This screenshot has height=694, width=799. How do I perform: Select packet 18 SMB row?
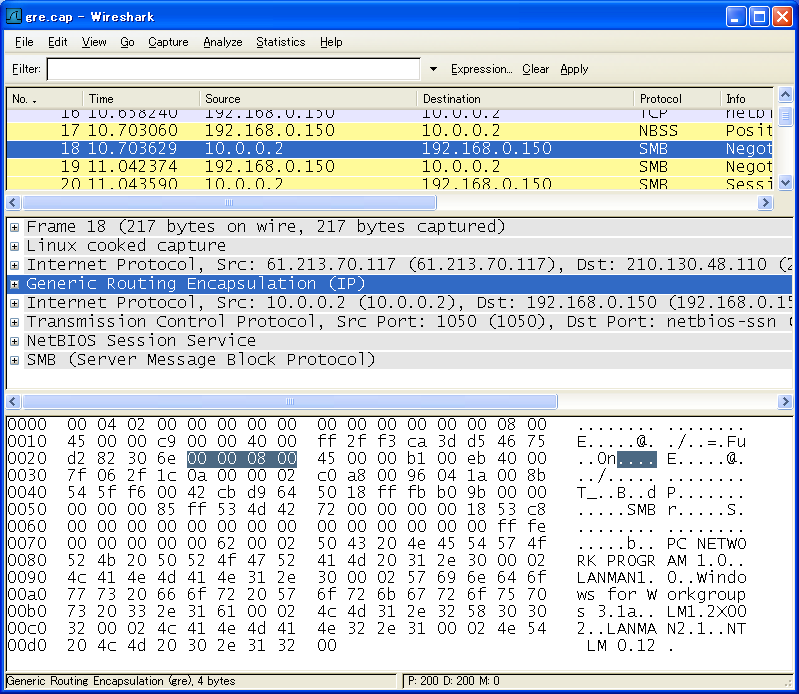click(x=390, y=149)
